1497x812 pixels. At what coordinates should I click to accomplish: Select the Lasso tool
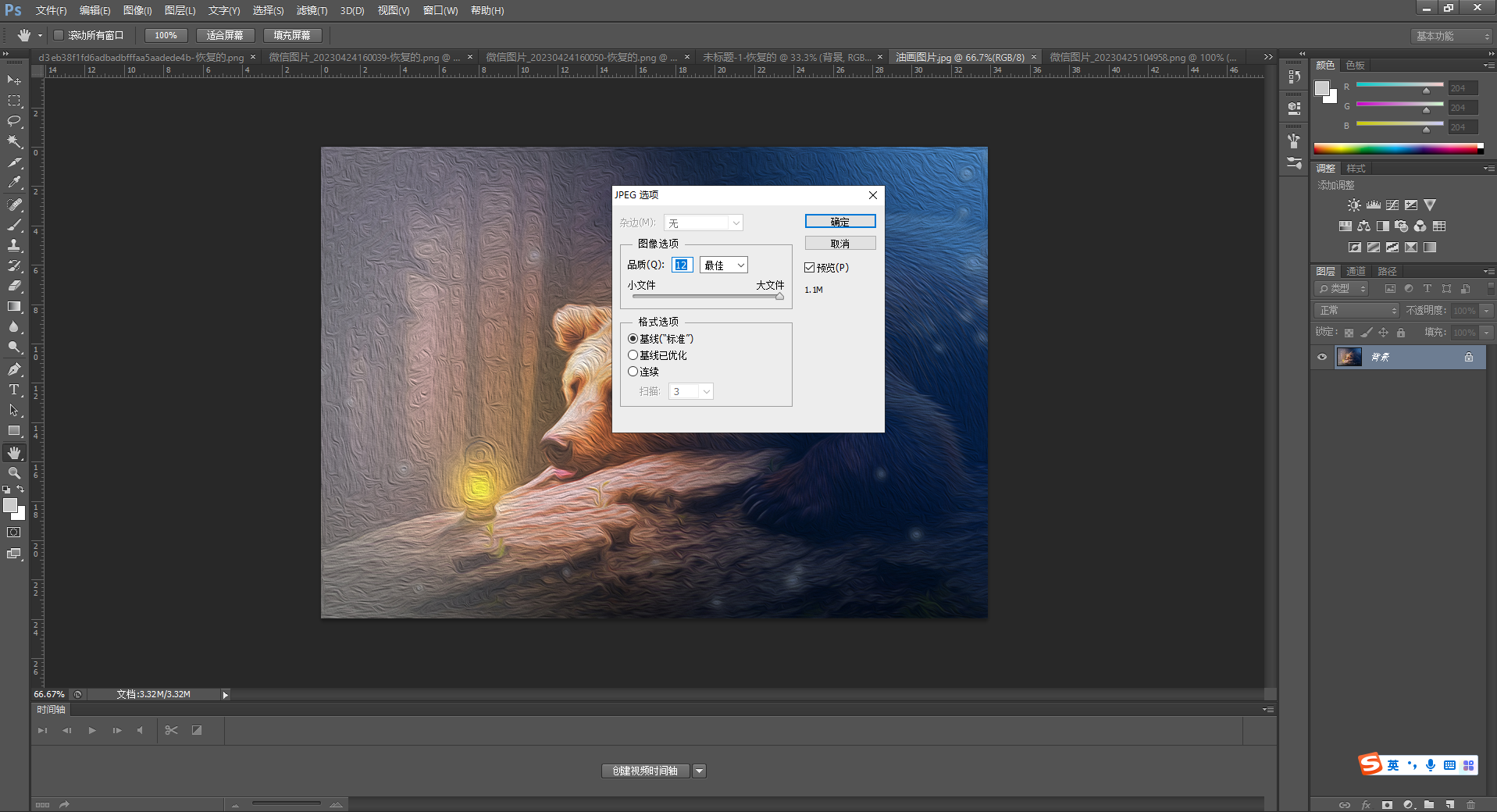14,121
